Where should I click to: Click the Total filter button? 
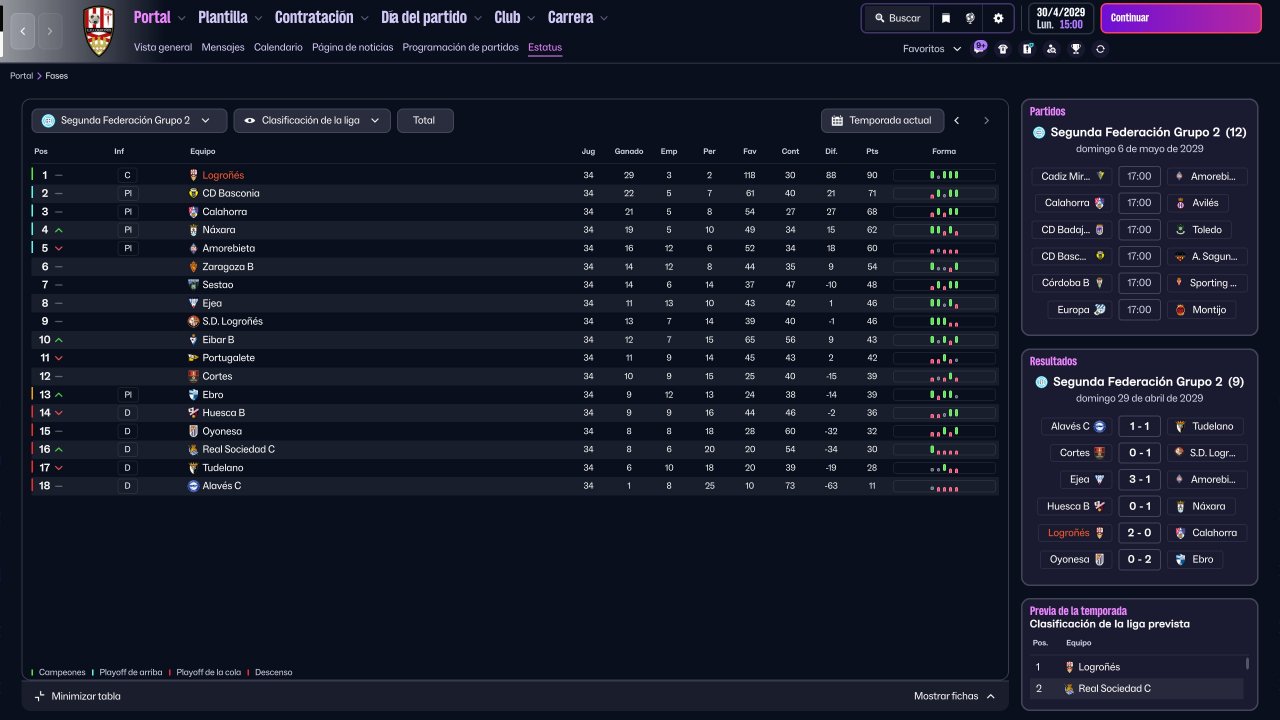(x=425, y=120)
